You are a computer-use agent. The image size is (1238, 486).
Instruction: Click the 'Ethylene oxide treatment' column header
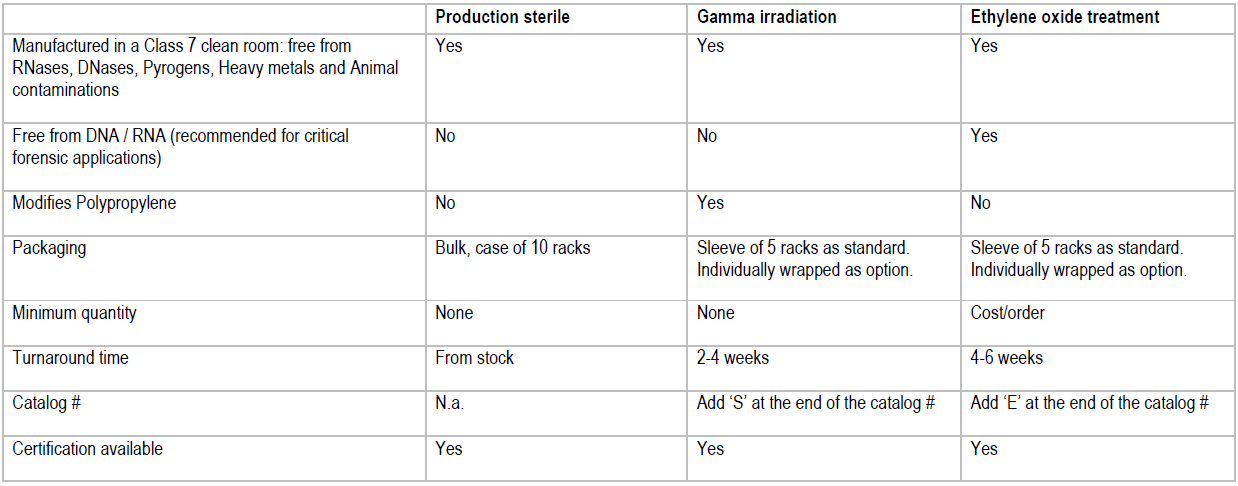coord(1065,18)
